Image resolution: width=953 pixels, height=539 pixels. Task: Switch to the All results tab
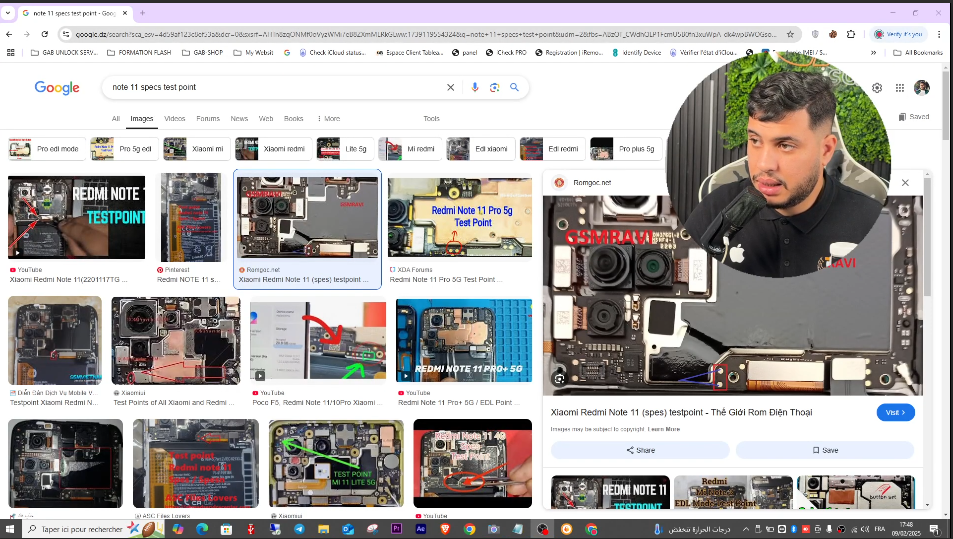115,118
